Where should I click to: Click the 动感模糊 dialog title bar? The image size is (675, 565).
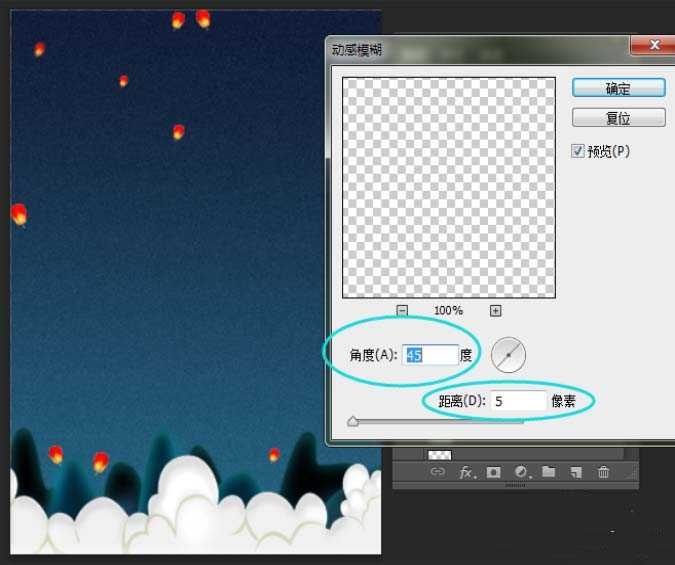click(470, 47)
